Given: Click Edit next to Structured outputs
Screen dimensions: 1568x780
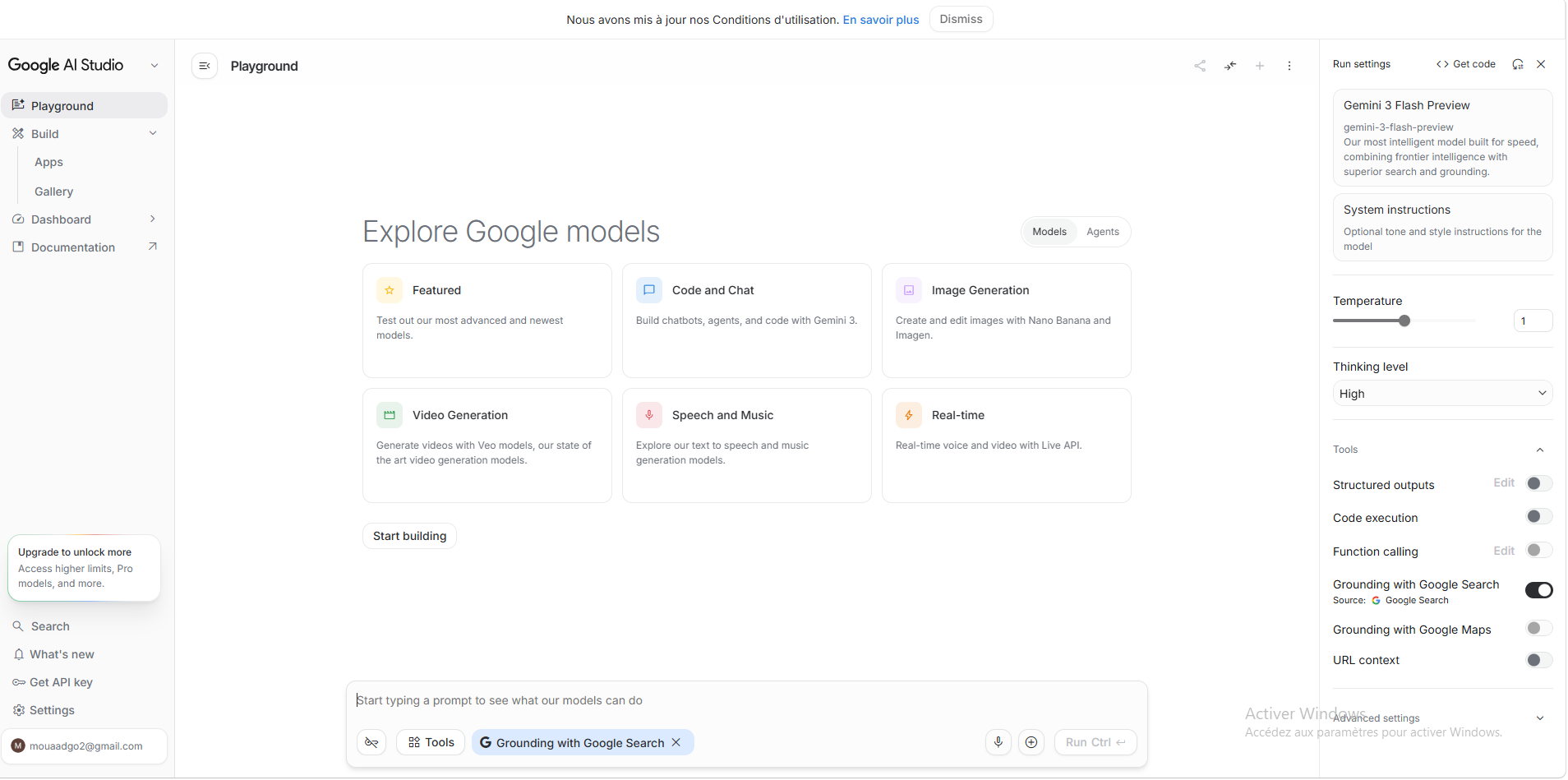Looking at the screenshot, I should point(1504,482).
